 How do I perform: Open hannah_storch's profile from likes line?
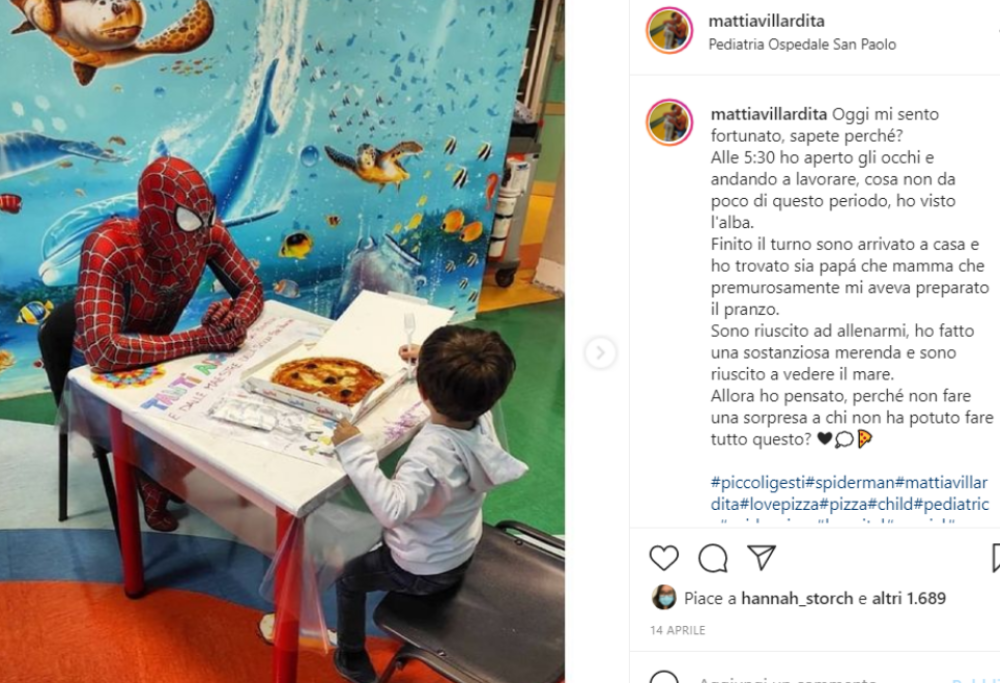tap(797, 598)
